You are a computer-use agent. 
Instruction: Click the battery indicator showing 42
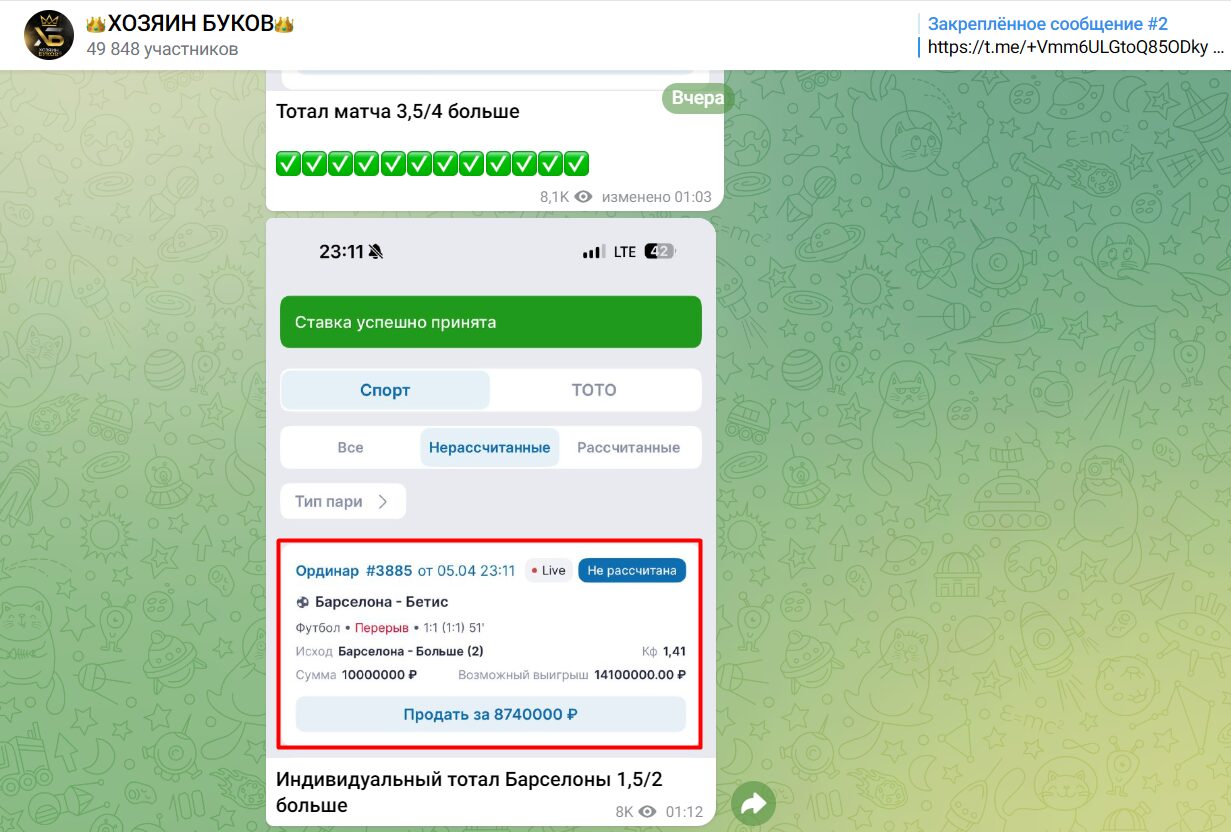click(659, 252)
